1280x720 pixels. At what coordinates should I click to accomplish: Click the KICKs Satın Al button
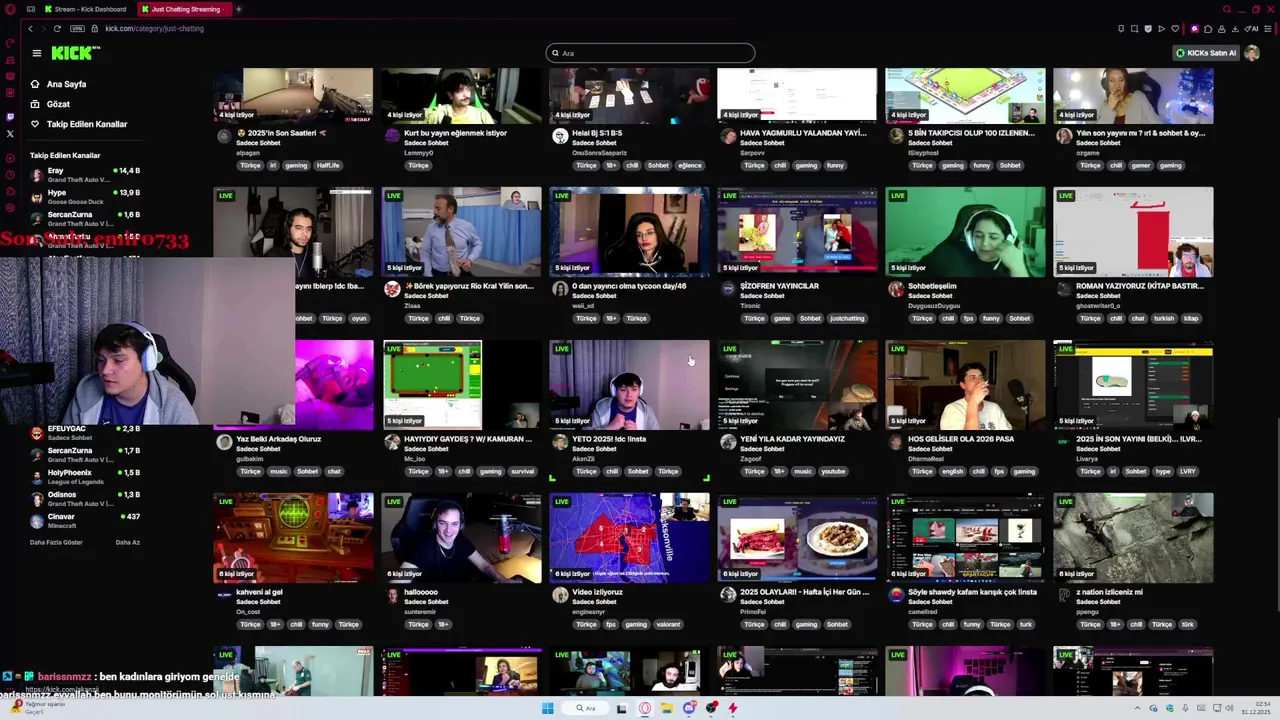pyautogui.click(x=1206, y=53)
